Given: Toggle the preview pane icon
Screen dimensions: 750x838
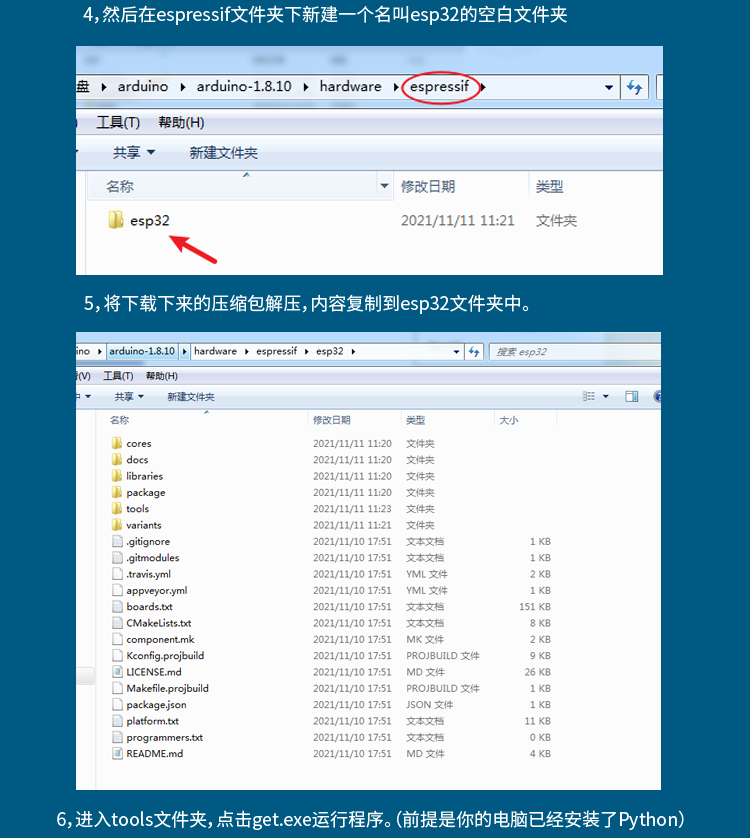Looking at the screenshot, I should (x=631, y=397).
